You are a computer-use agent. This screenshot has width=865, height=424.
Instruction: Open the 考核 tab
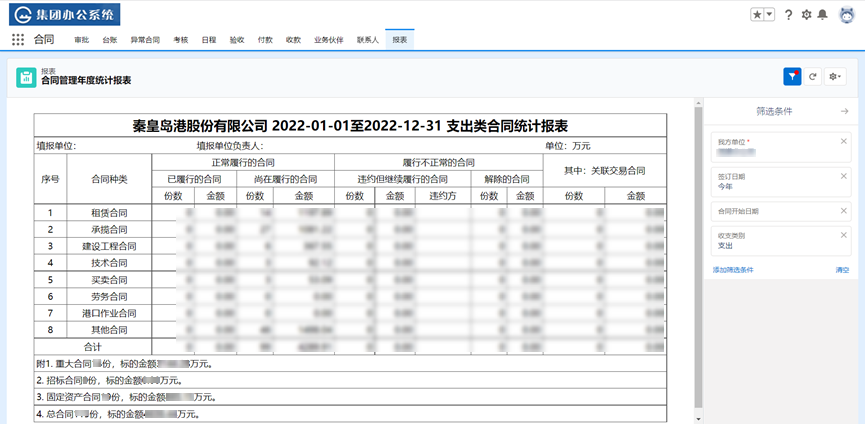pyautogui.click(x=181, y=40)
